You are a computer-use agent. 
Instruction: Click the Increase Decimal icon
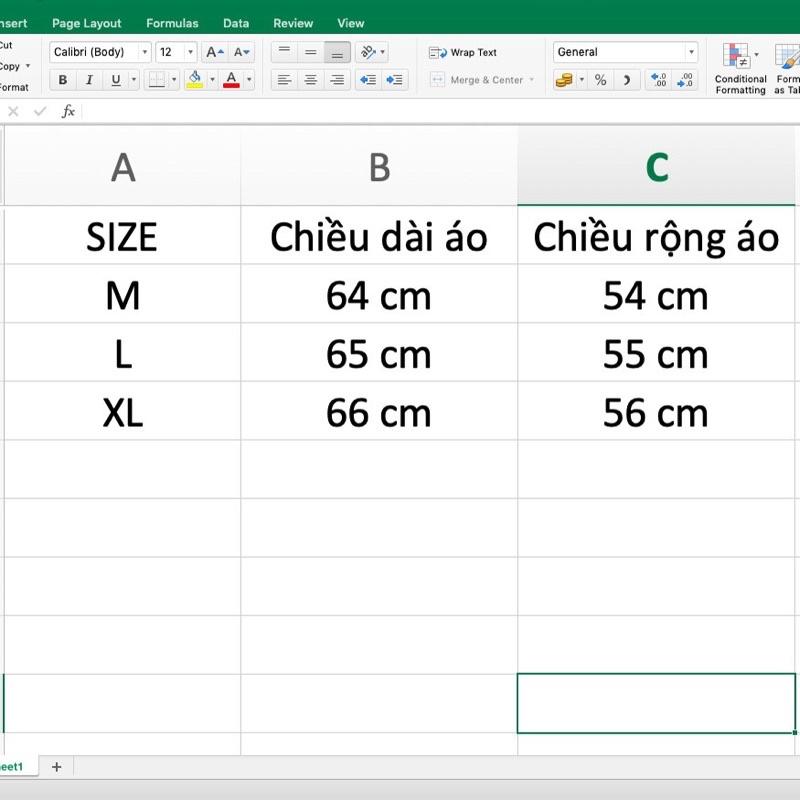pyautogui.click(x=658, y=80)
